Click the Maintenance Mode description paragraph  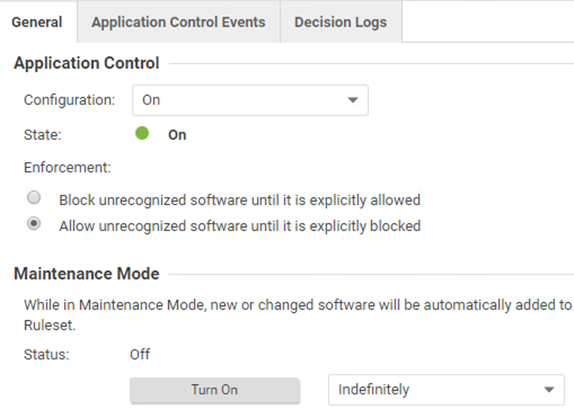click(x=298, y=315)
